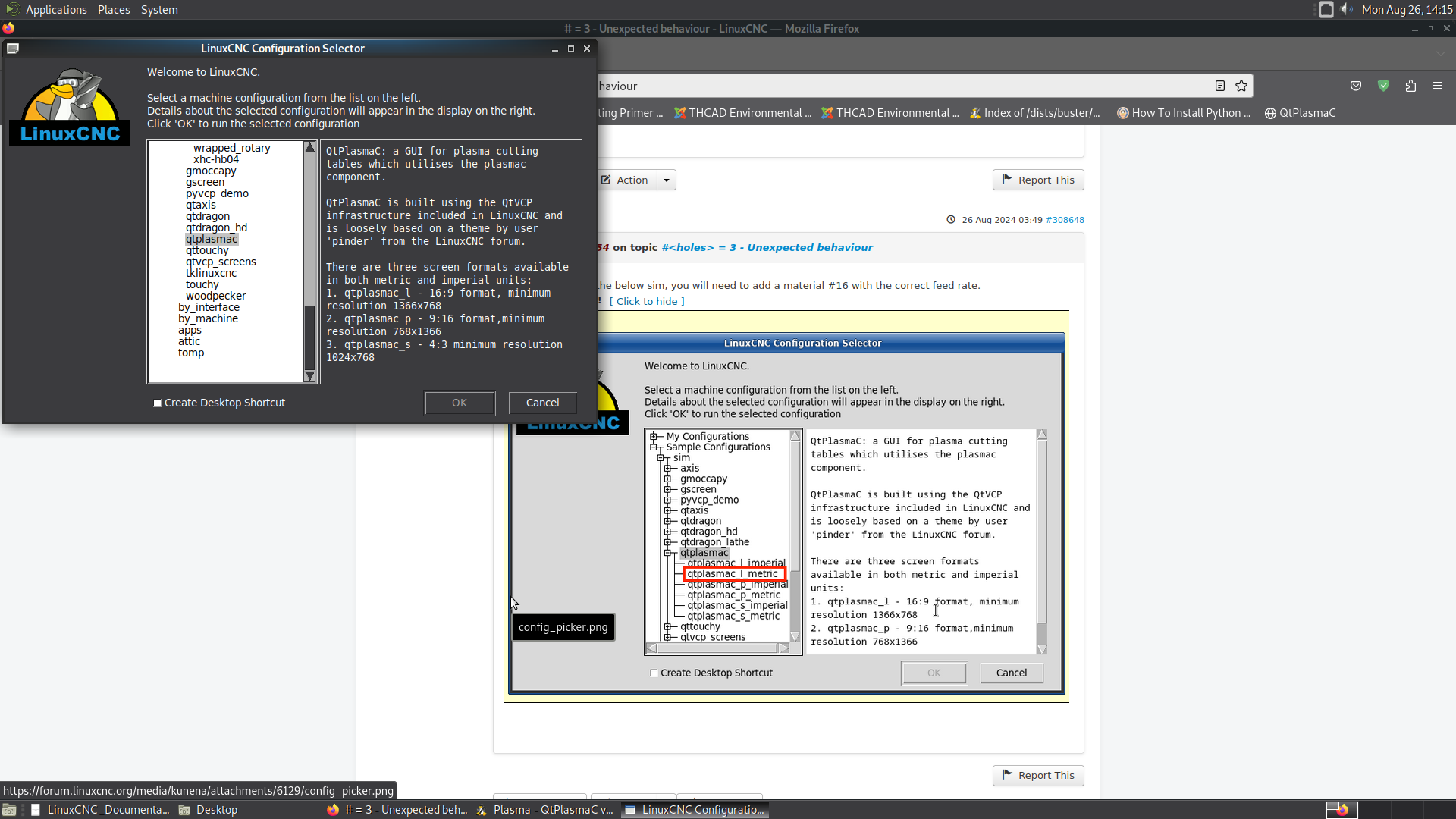
Task: Click the config list scrollbar up arrow
Action: [309, 147]
